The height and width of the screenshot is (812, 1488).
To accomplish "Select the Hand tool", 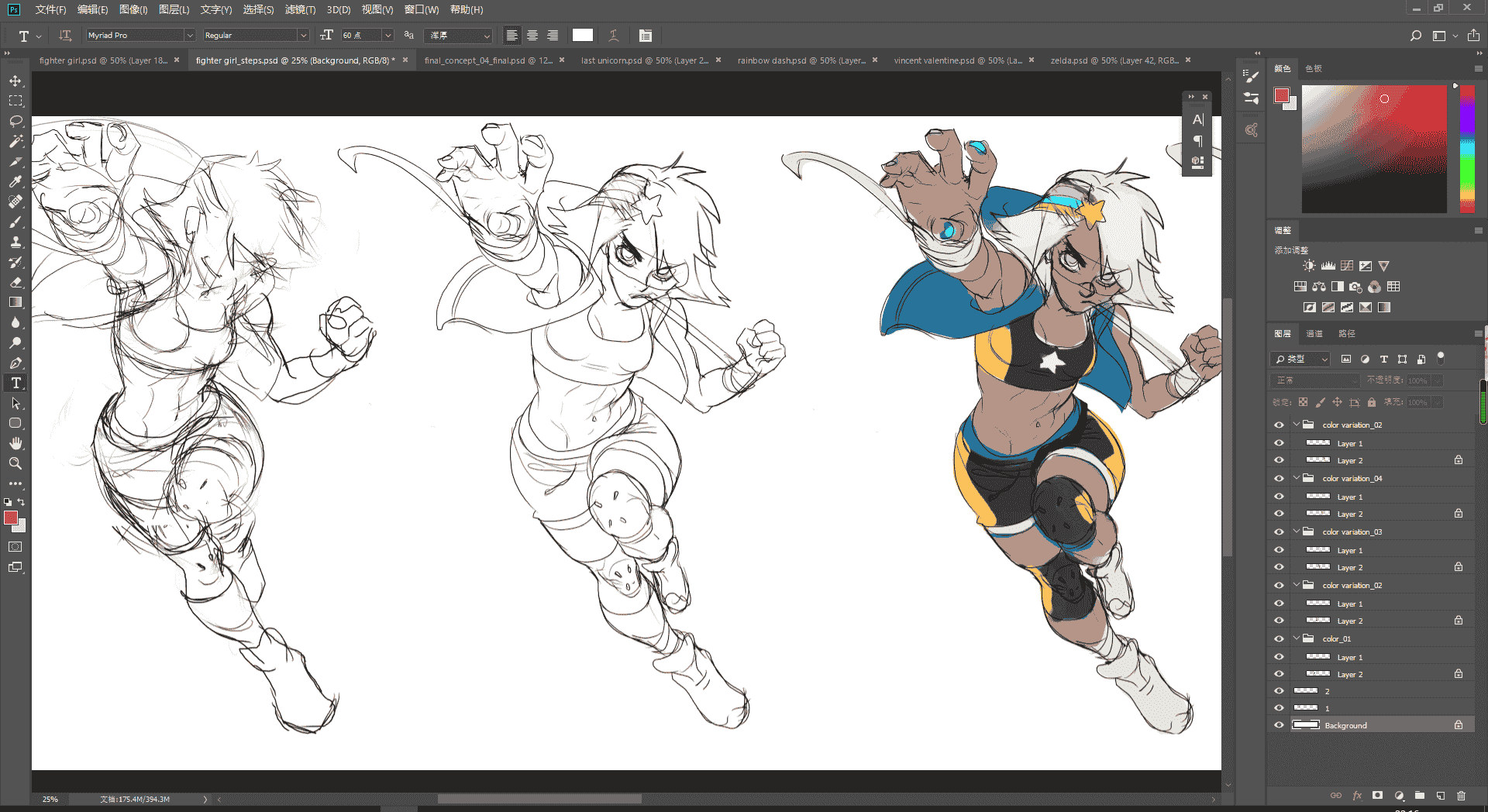I will 15,443.
